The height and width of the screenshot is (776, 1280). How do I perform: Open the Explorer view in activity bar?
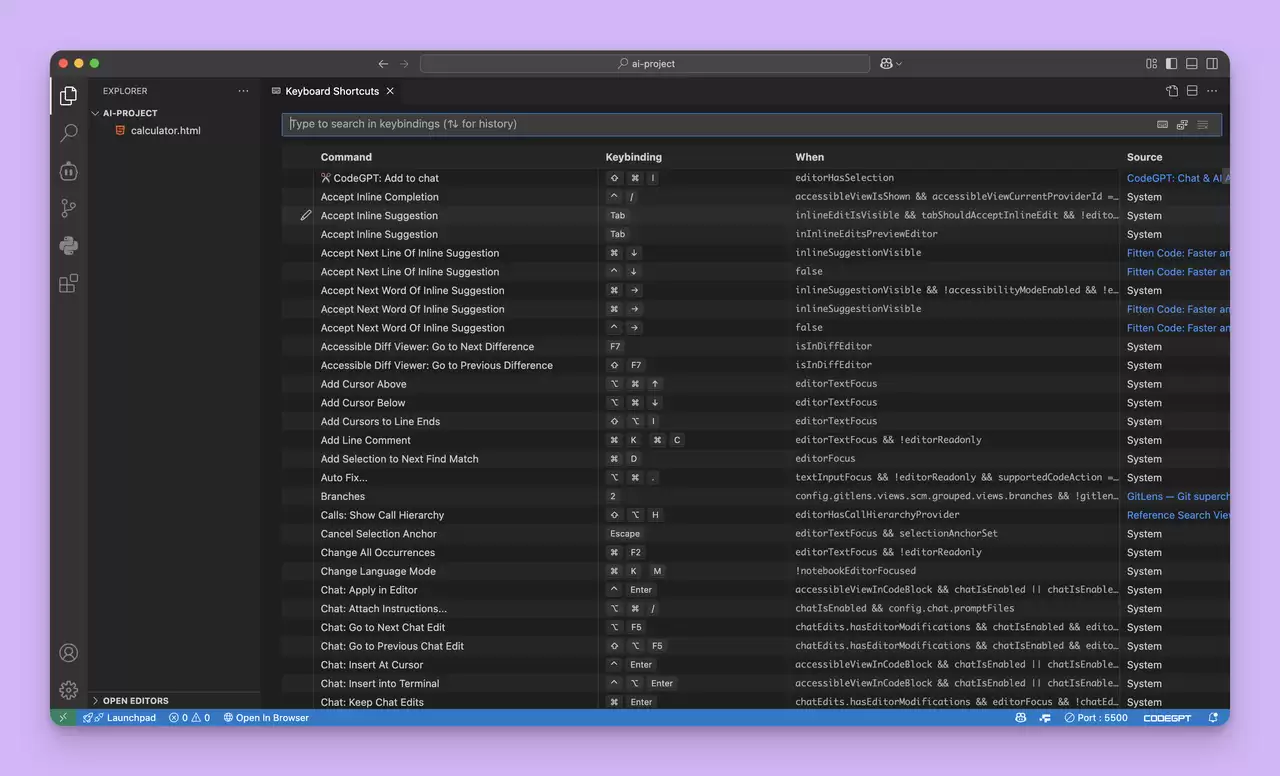(68, 96)
